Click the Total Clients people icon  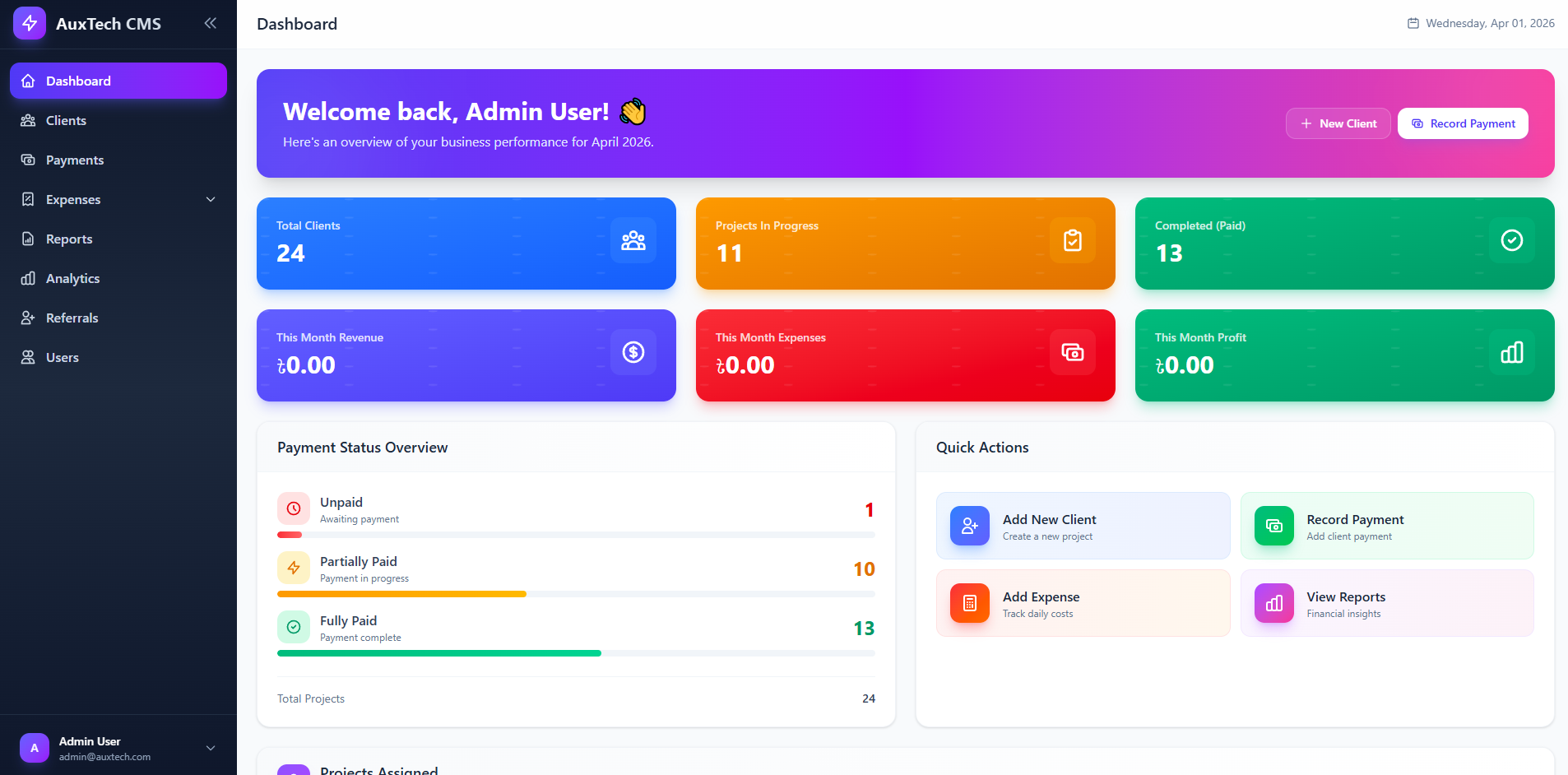tap(633, 240)
